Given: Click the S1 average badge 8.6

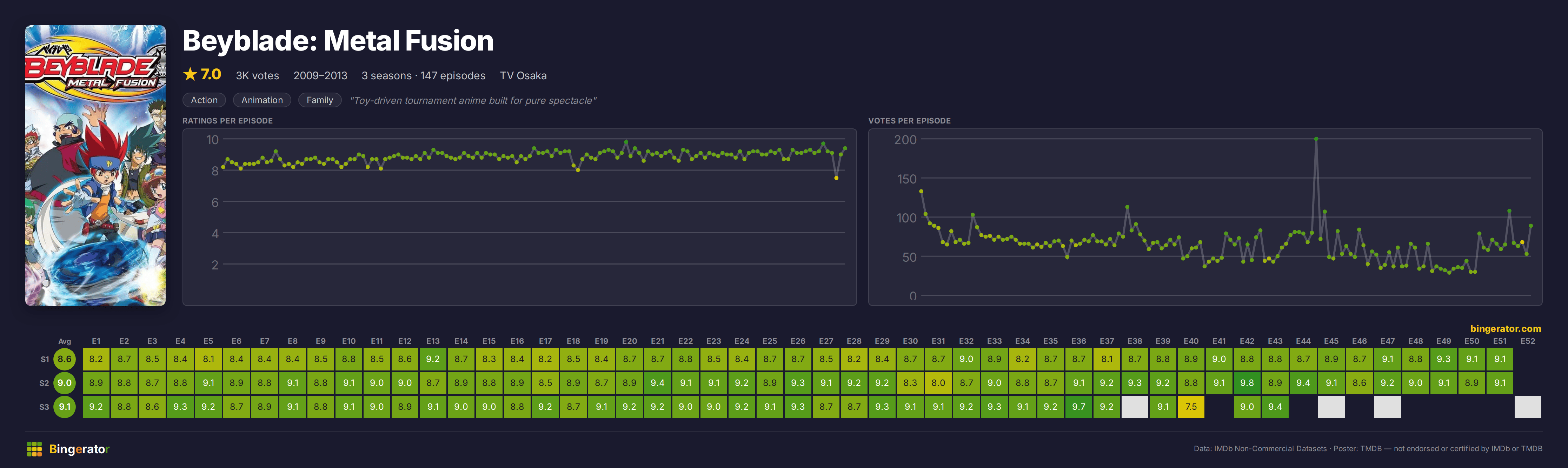Looking at the screenshot, I should [65, 359].
